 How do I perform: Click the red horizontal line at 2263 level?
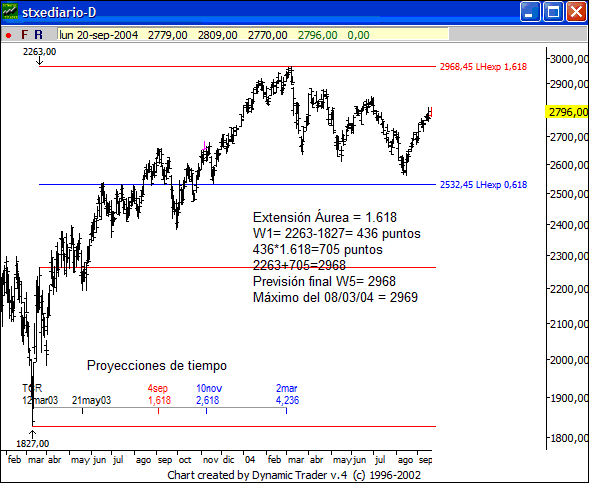(237, 268)
